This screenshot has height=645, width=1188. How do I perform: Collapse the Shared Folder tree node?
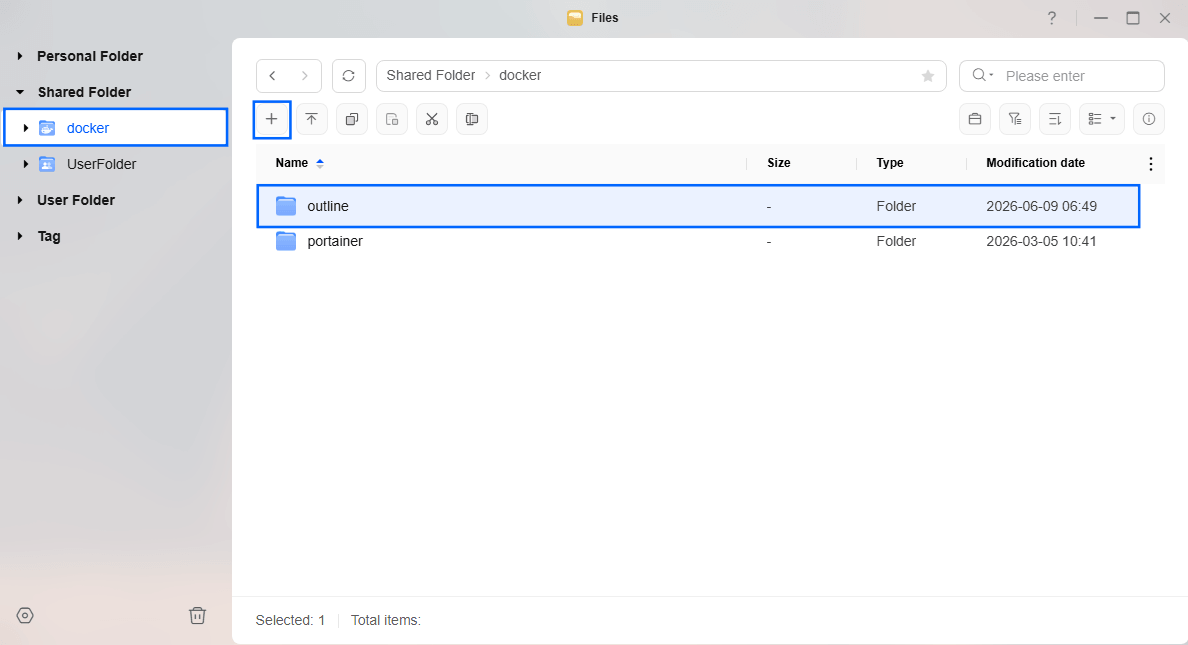pos(20,92)
